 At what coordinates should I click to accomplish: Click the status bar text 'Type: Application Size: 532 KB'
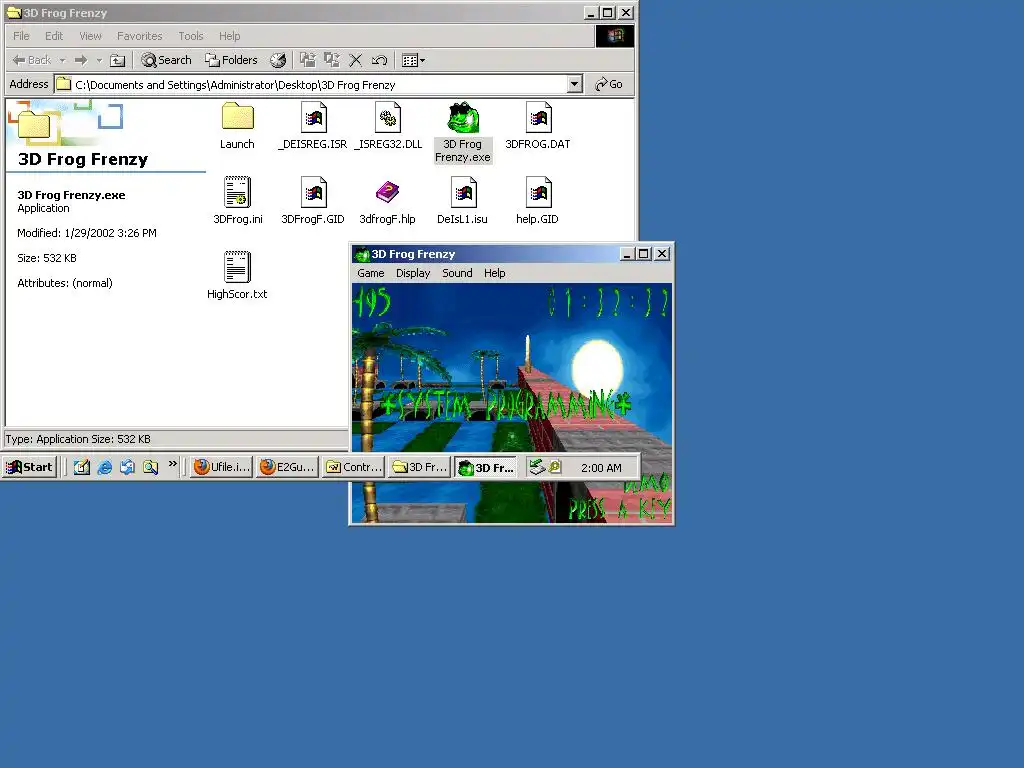pyautogui.click(x=78, y=439)
